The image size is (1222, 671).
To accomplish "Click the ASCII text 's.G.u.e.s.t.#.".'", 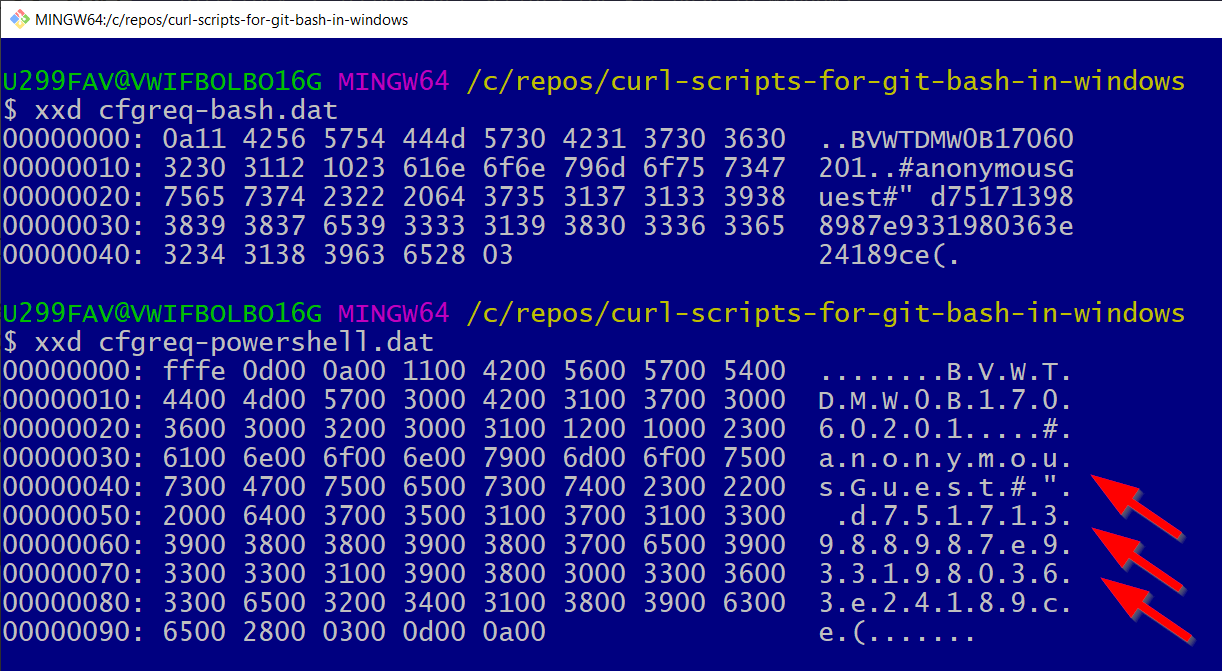I will coord(946,490).
